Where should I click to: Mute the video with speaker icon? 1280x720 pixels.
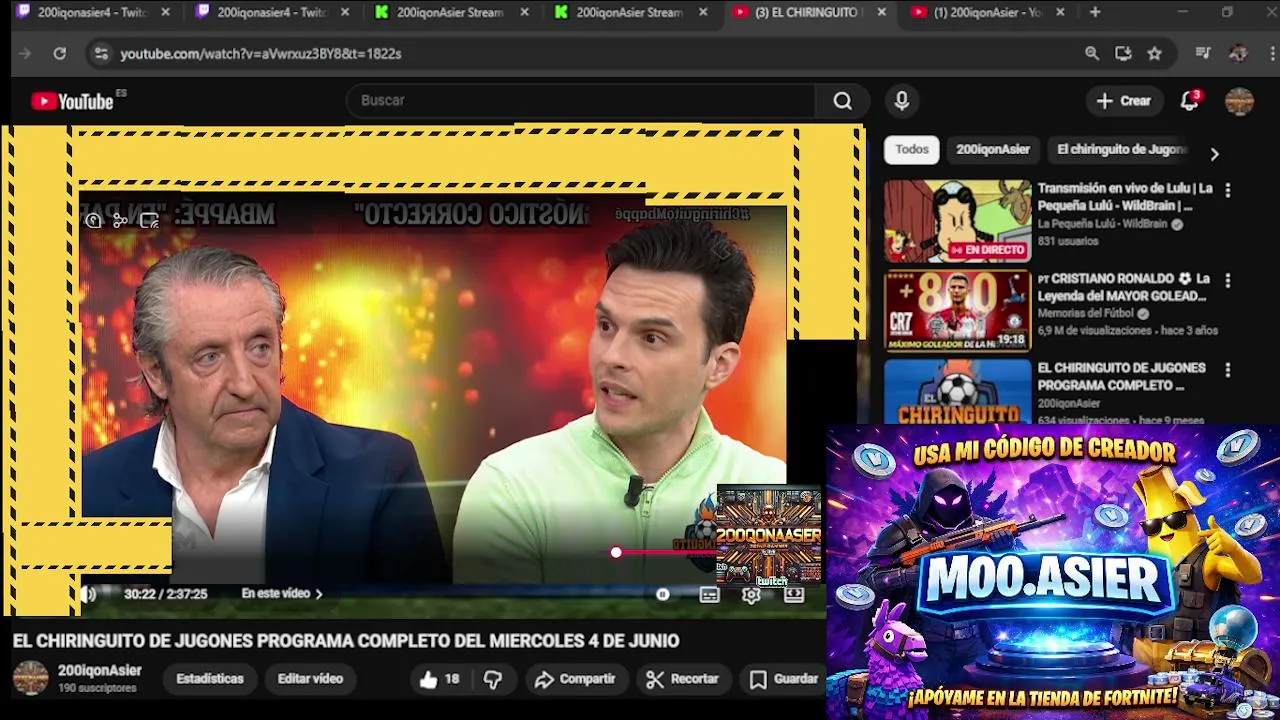click(x=89, y=594)
